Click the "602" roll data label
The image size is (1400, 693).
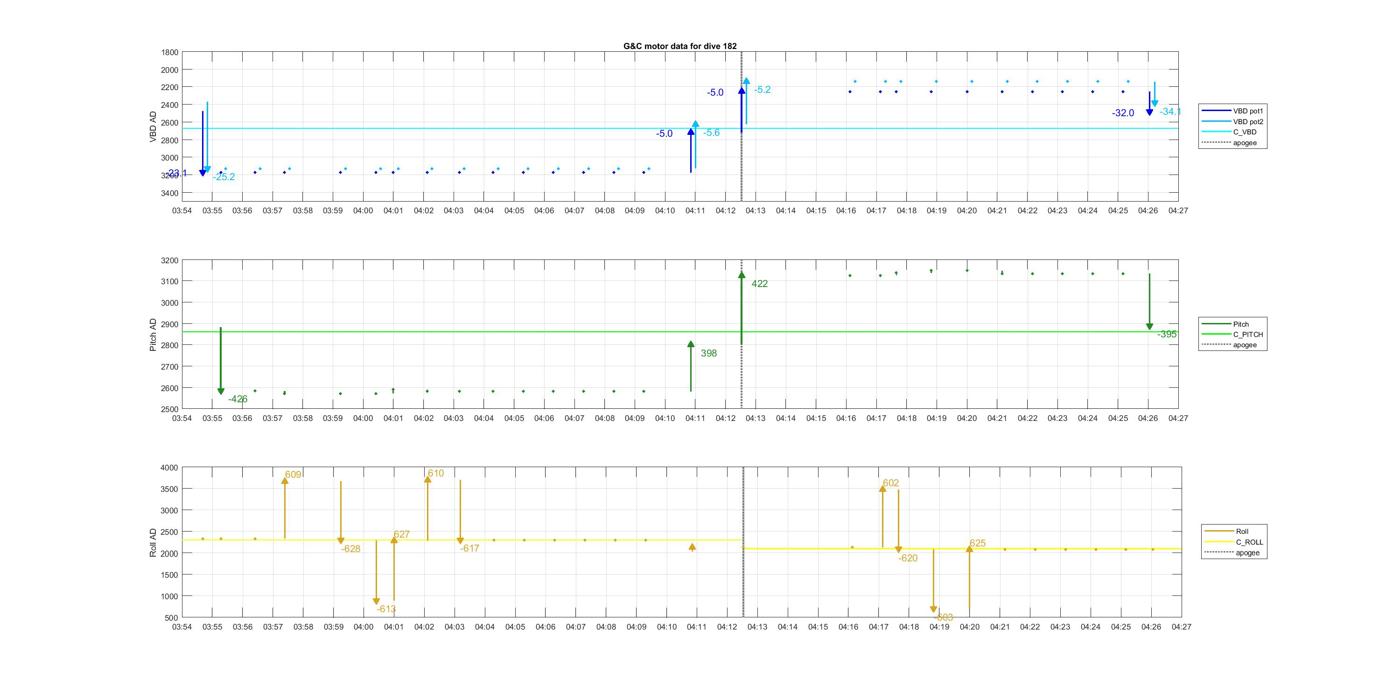coord(890,483)
